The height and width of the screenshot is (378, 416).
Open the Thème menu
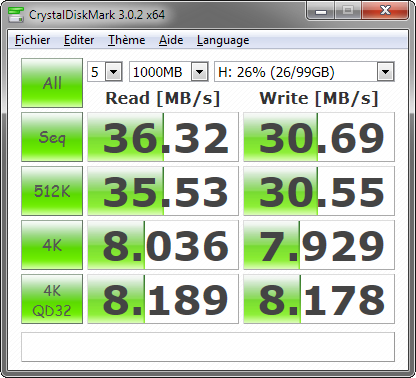126,40
